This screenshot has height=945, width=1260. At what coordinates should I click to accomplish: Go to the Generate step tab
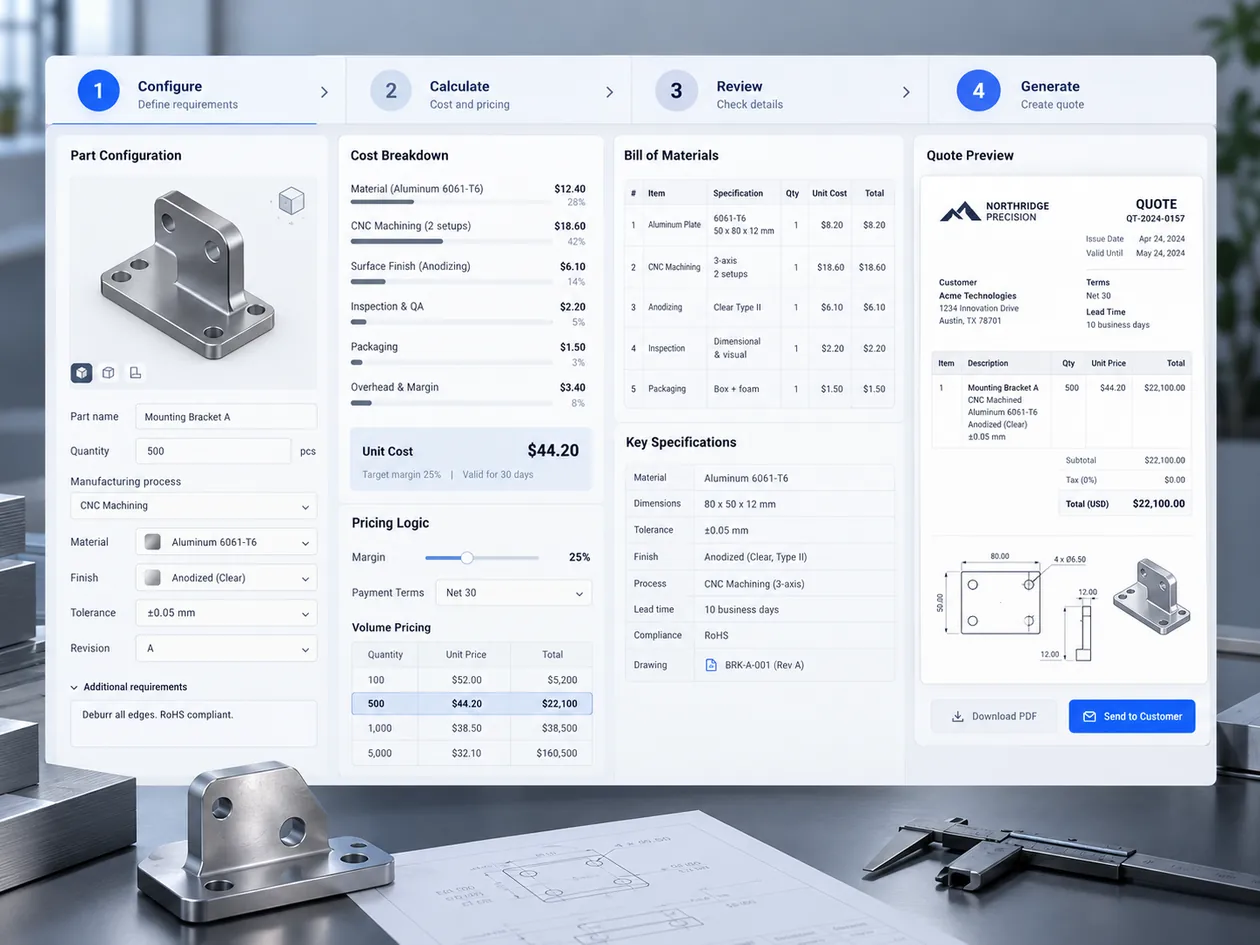(1072, 91)
